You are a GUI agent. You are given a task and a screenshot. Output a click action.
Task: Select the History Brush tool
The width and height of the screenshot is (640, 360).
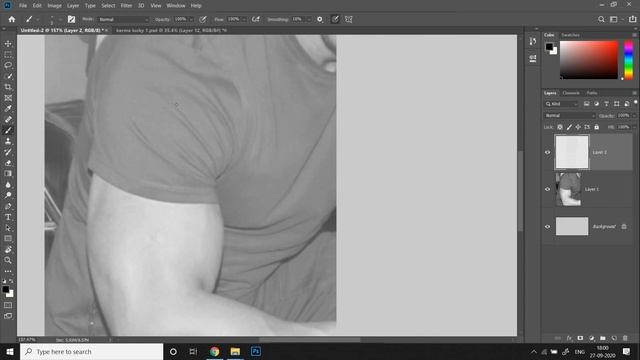(8, 152)
